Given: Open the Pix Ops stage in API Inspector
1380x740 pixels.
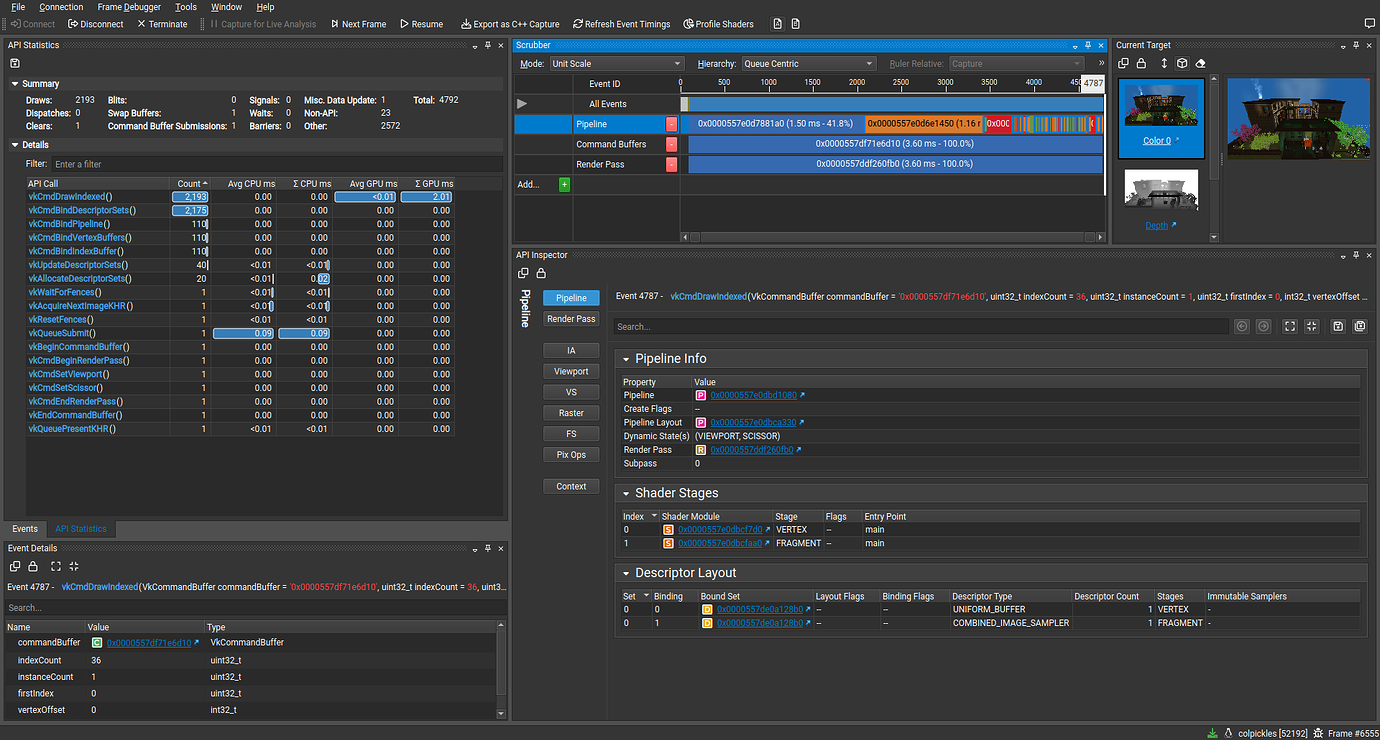Looking at the screenshot, I should point(572,455).
